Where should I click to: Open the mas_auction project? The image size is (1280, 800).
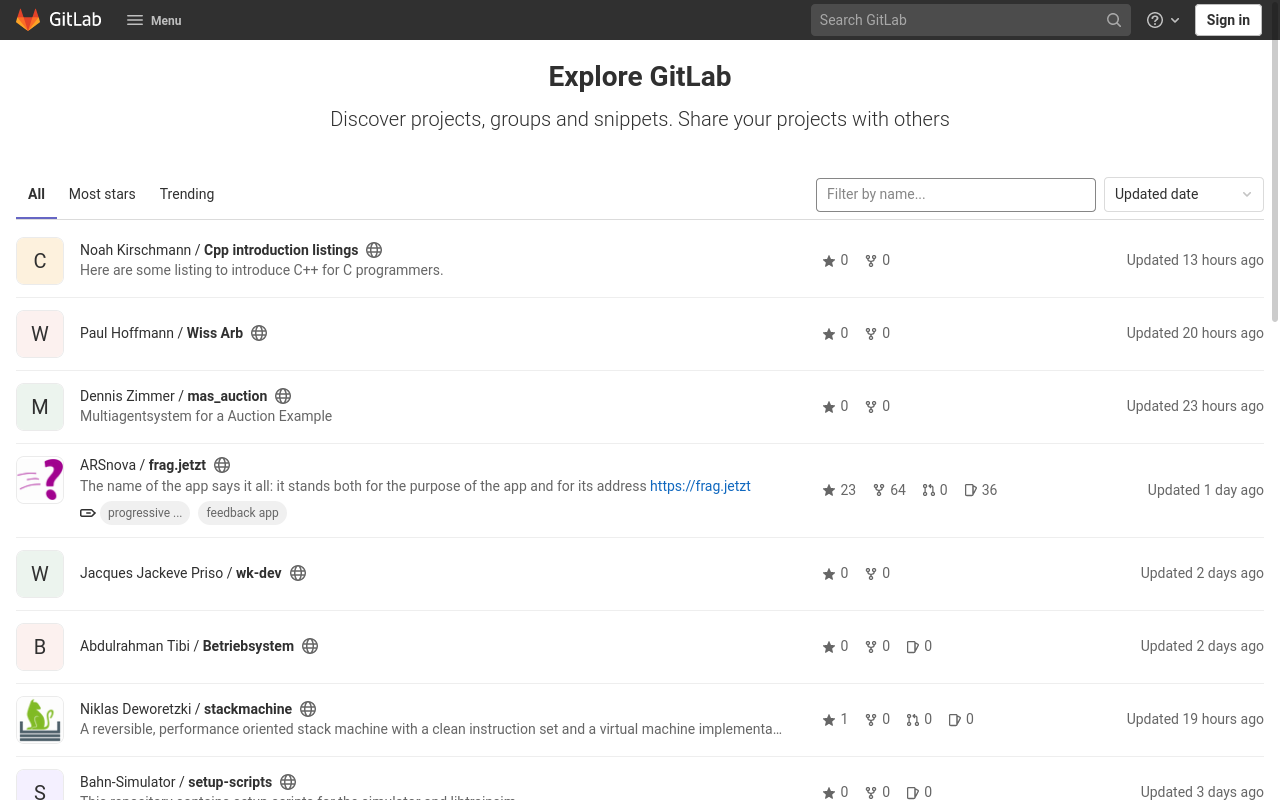click(x=173, y=396)
